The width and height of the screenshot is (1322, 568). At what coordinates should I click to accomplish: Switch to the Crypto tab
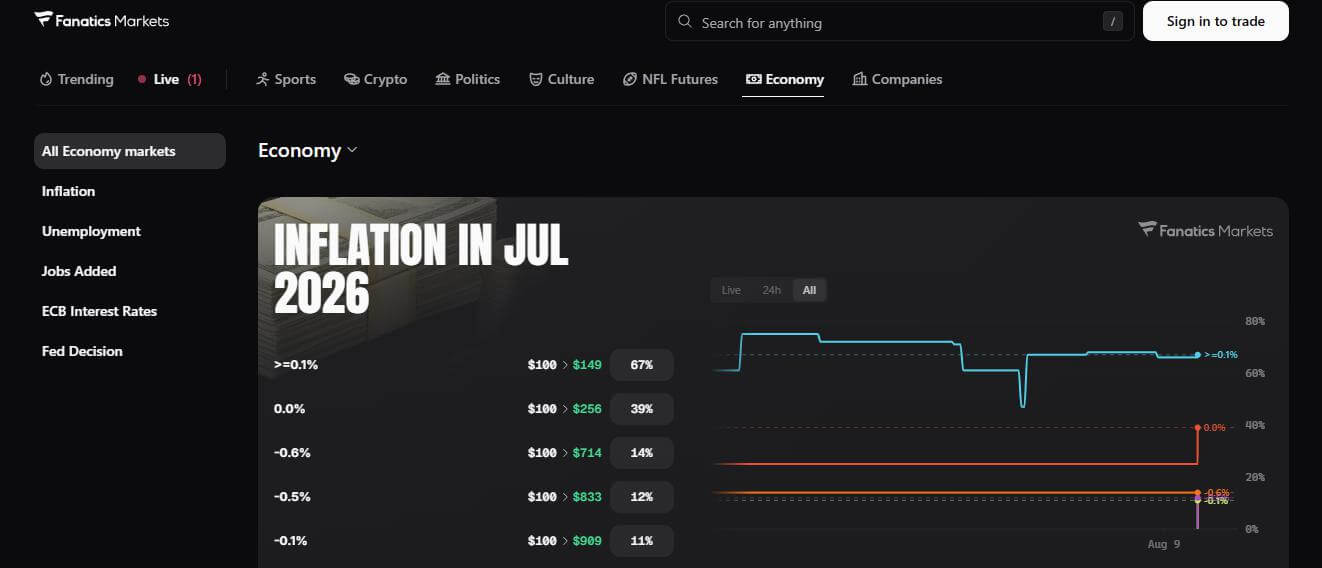click(375, 79)
